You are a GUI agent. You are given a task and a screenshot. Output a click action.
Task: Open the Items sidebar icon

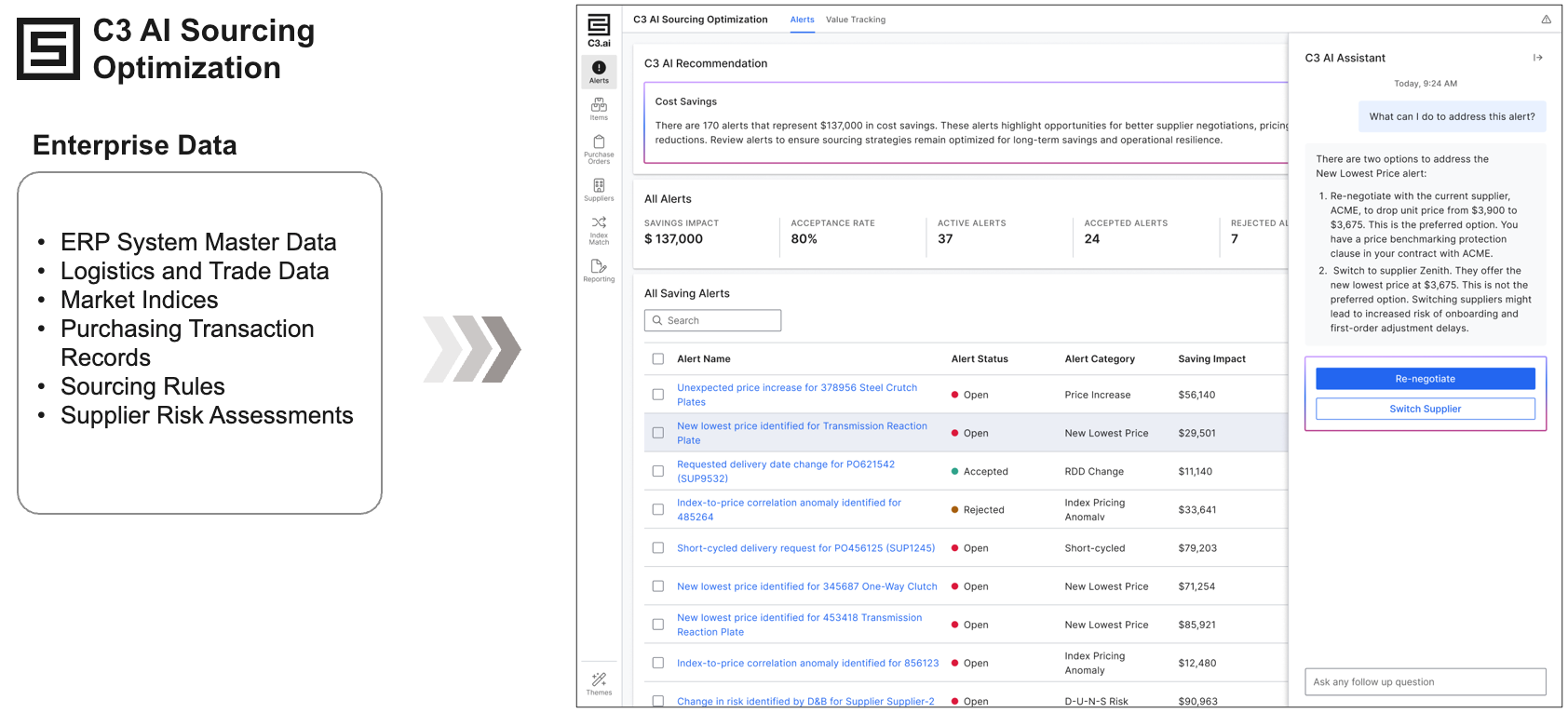pos(599,109)
